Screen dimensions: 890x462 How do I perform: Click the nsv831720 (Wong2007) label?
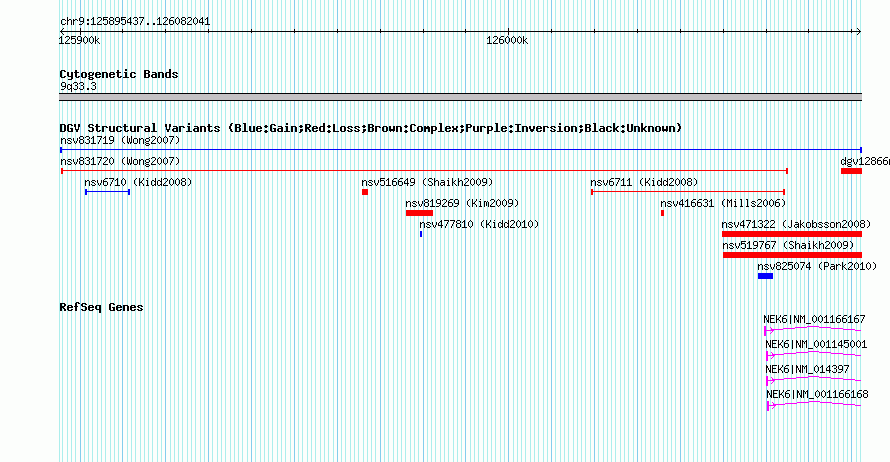click(x=120, y=161)
